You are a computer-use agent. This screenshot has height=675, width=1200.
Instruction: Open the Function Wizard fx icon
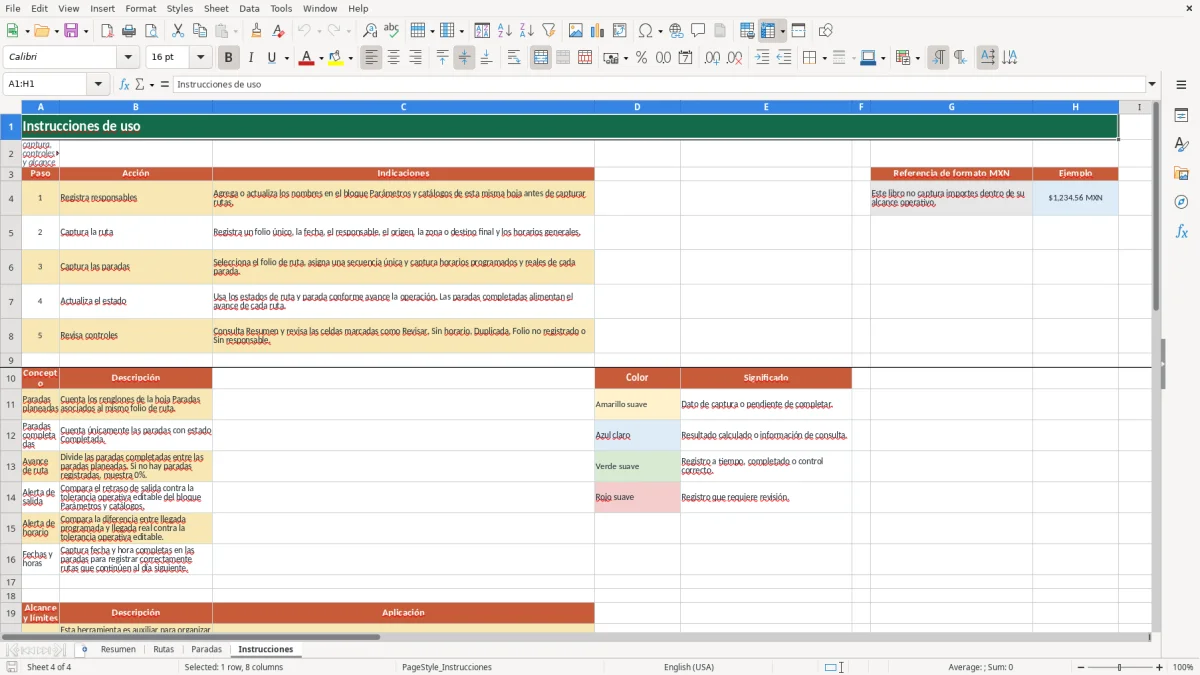pyautogui.click(x=125, y=84)
